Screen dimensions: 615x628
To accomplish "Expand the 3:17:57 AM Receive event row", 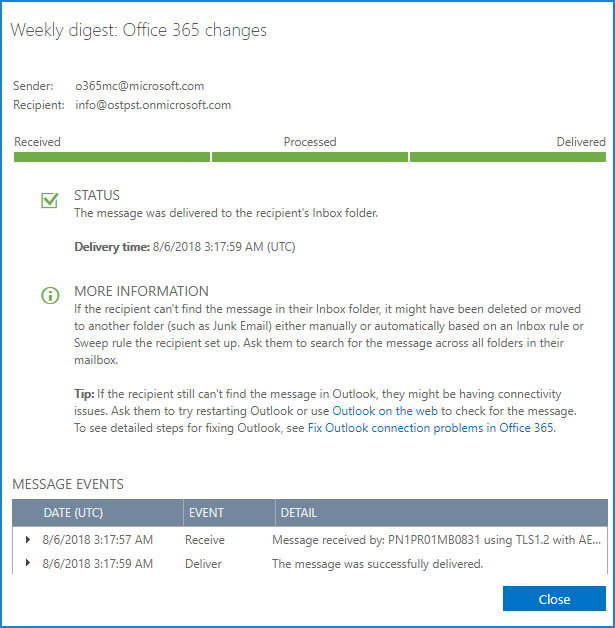I will tap(28, 539).
